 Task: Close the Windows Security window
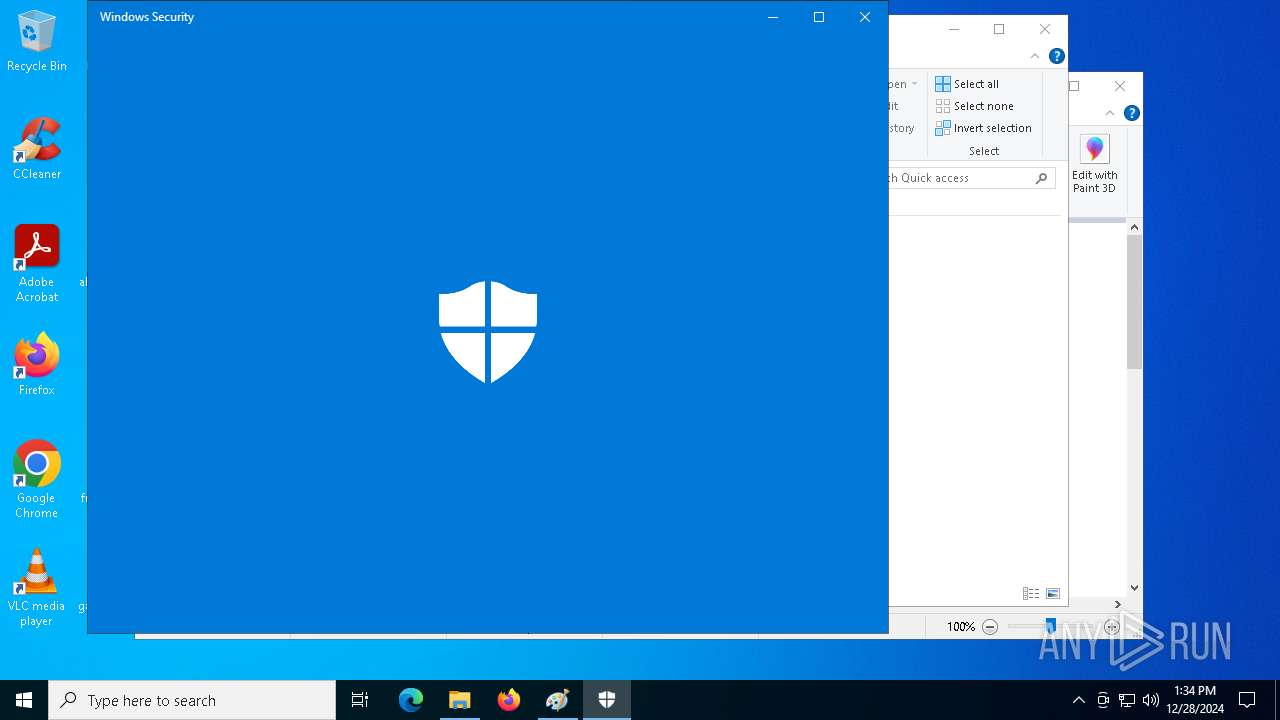865,17
